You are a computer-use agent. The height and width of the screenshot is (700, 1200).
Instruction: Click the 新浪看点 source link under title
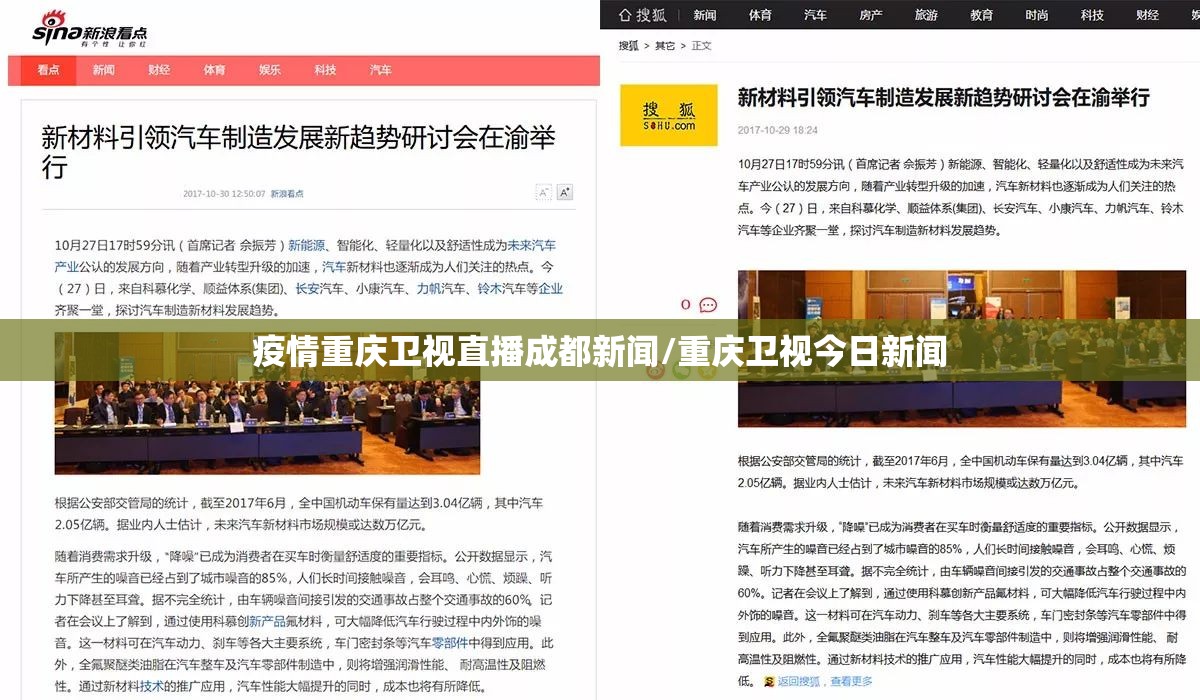click(x=287, y=194)
